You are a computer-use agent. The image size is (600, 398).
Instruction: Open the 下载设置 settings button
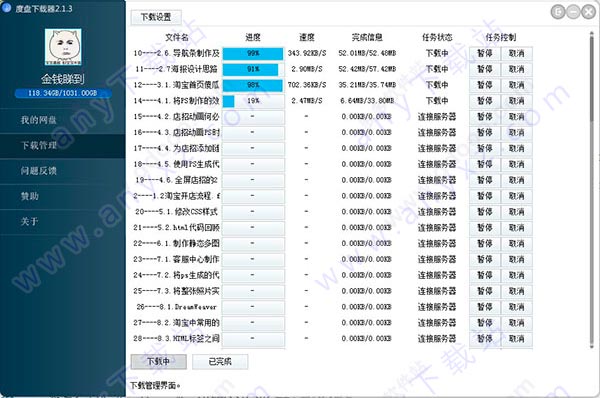point(156,17)
